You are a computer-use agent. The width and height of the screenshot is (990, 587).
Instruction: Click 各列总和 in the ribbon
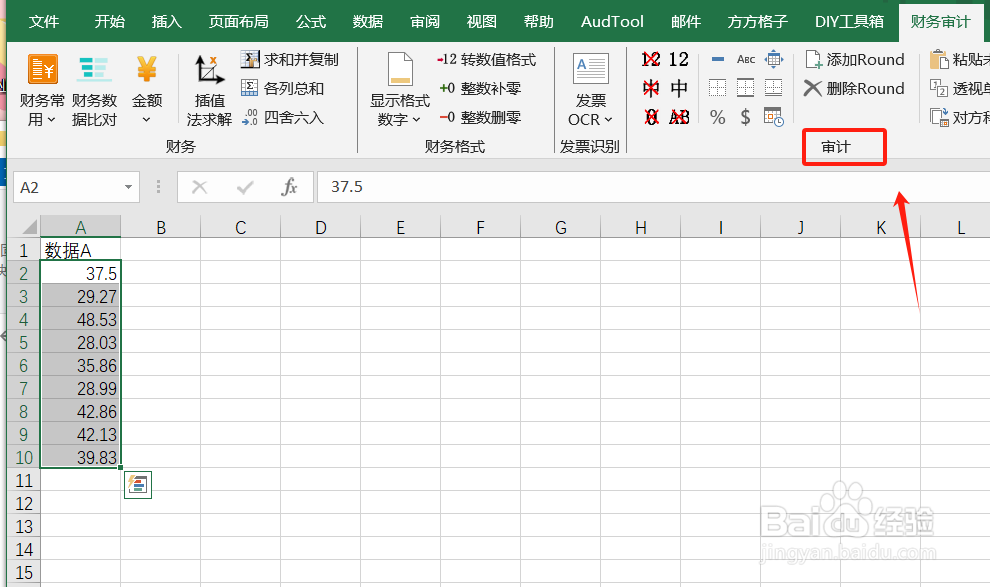pyautogui.click(x=282, y=88)
